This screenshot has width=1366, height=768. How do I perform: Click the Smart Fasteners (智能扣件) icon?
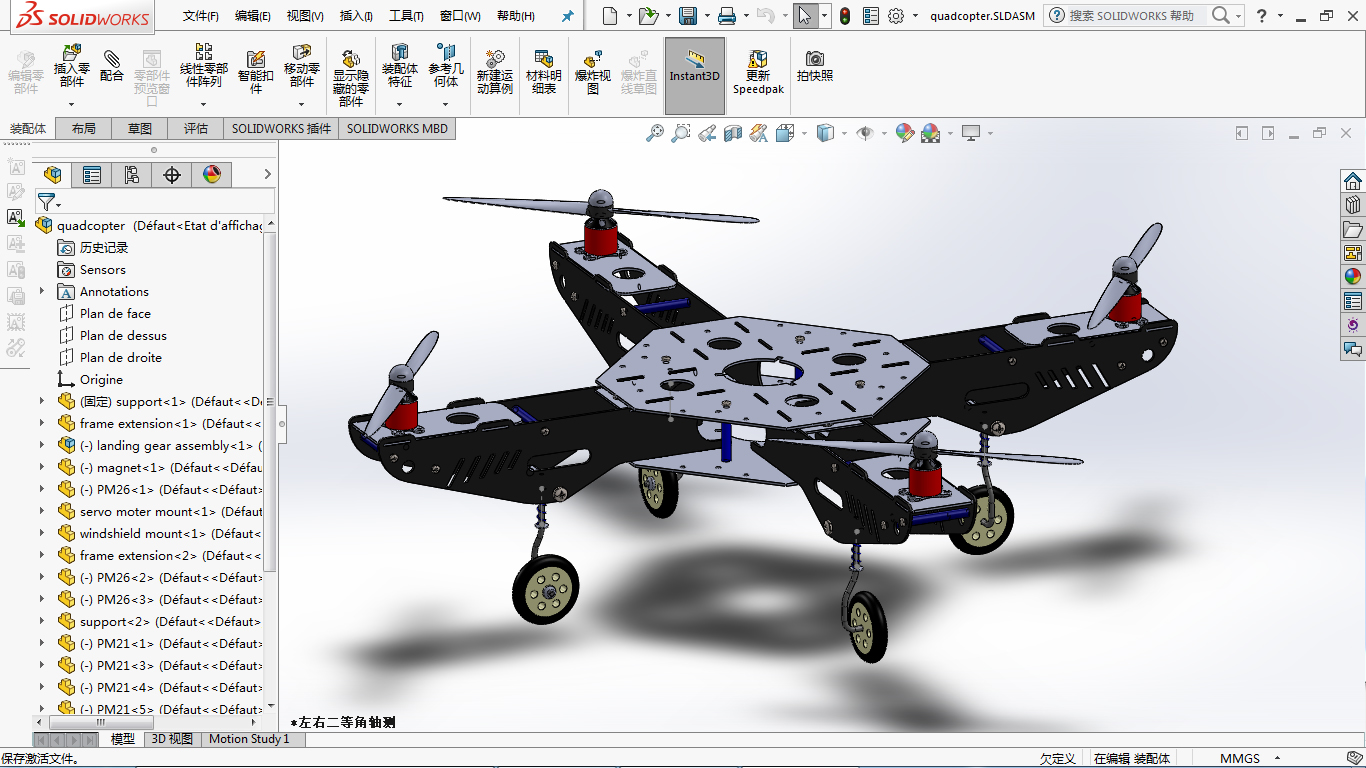(x=255, y=72)
